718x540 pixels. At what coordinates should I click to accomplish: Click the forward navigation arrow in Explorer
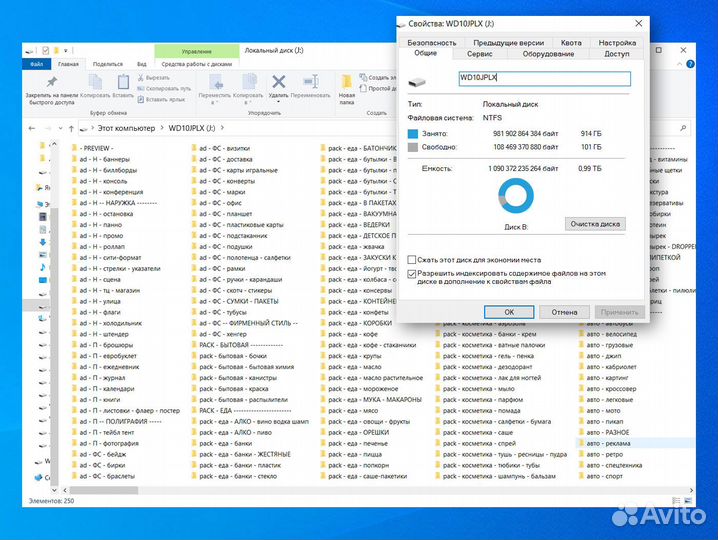pos(48,128)
